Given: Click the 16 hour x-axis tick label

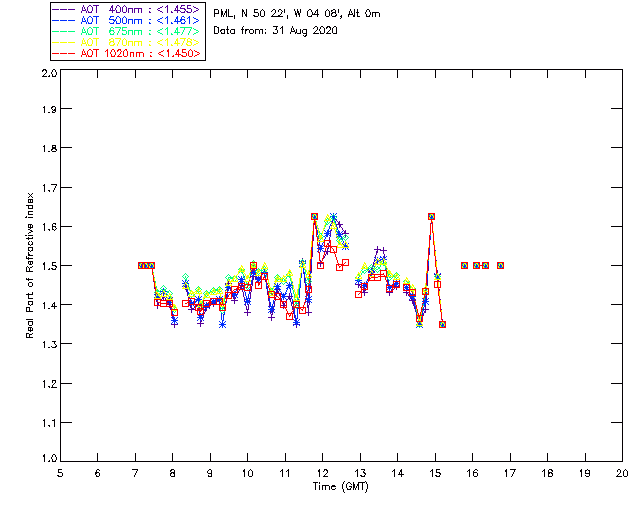Looking at the screenshot, I should 473,473.
